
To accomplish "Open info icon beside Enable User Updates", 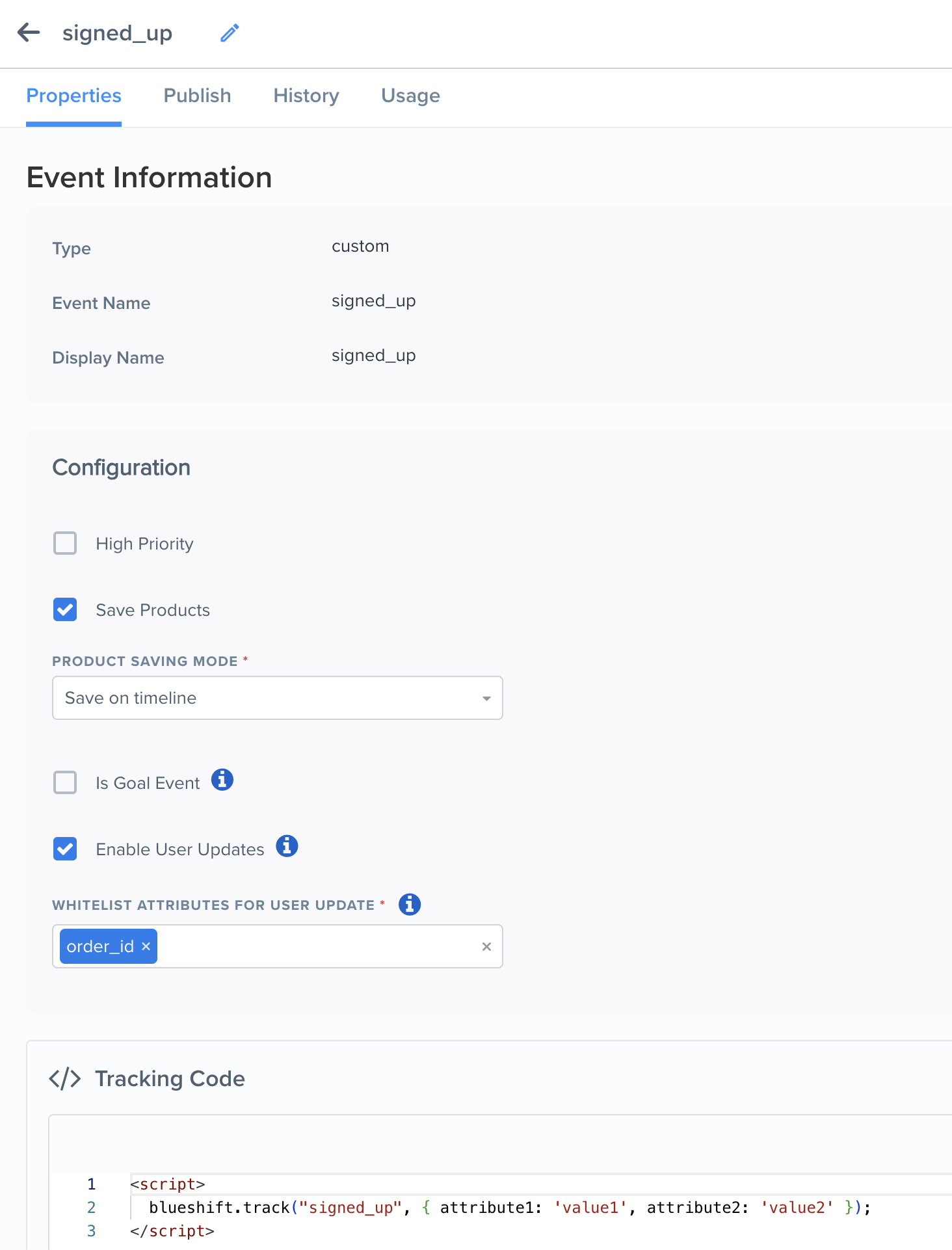I will click(x=287, y=846).
